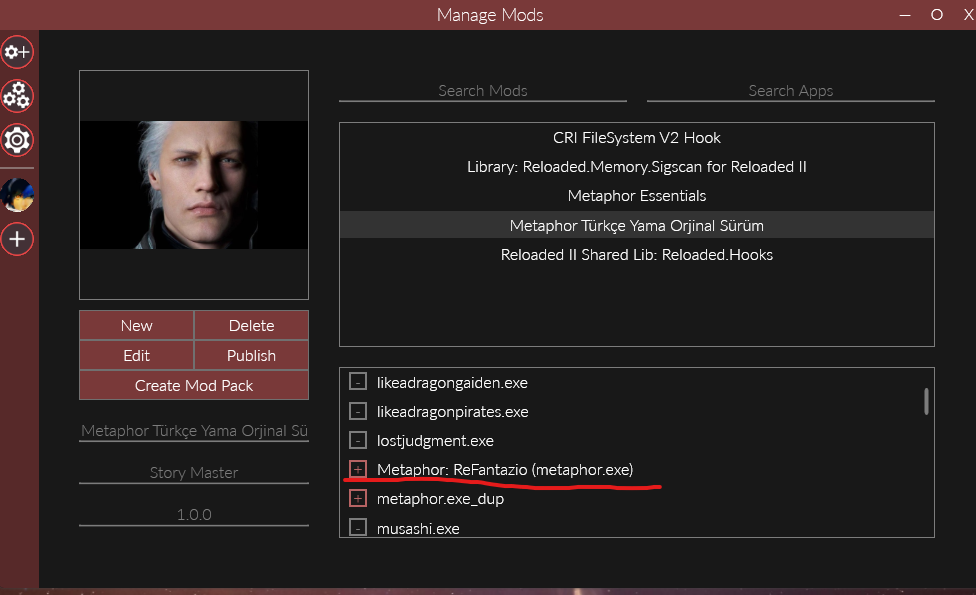Image resolution: width=976 pixels, height=595 pixels.
Task: Select the game avatar icon in sidebar
Action: pyautogui.click(x=17, y=195)
